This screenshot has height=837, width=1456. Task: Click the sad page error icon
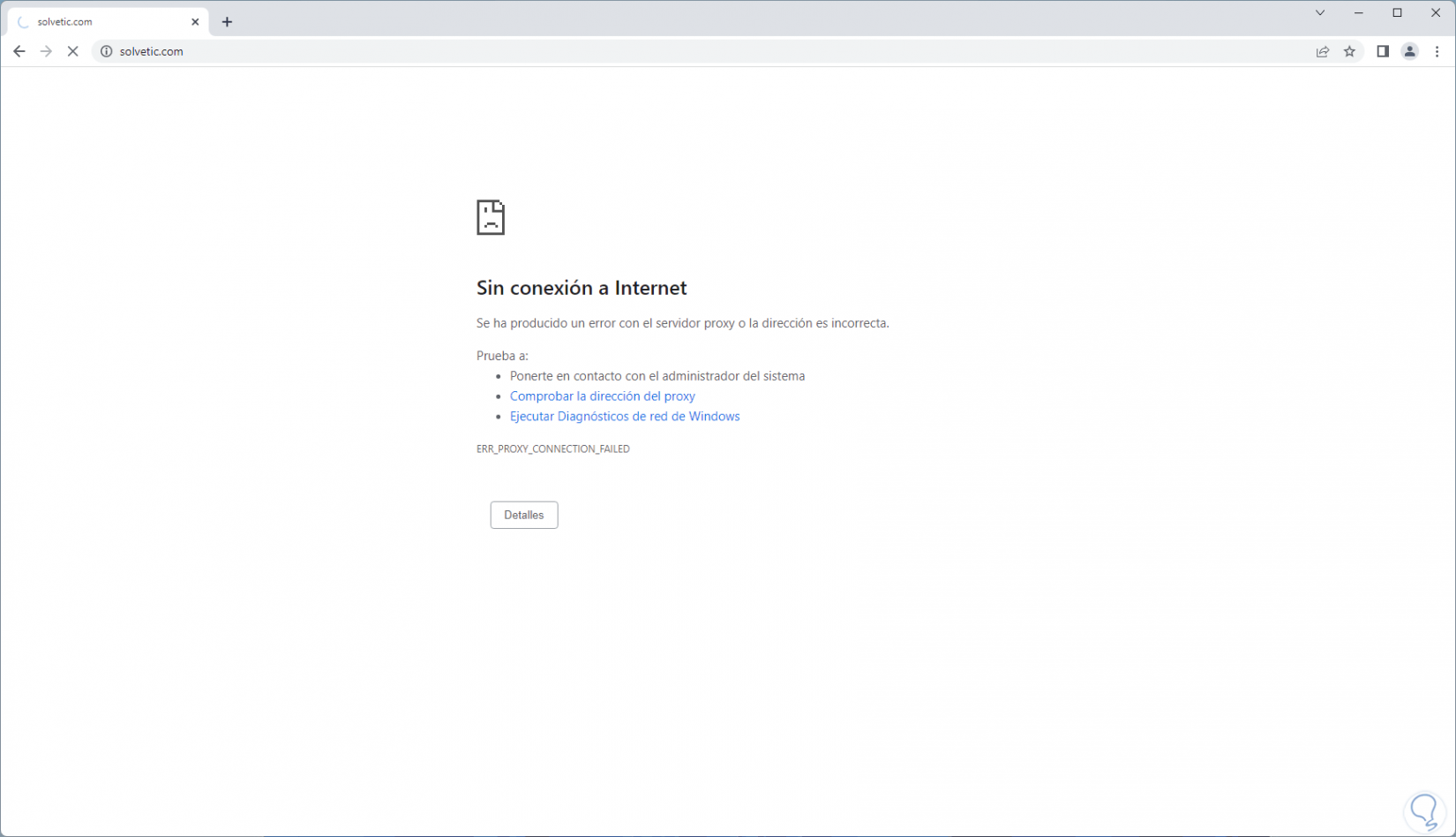coord(491,217)
